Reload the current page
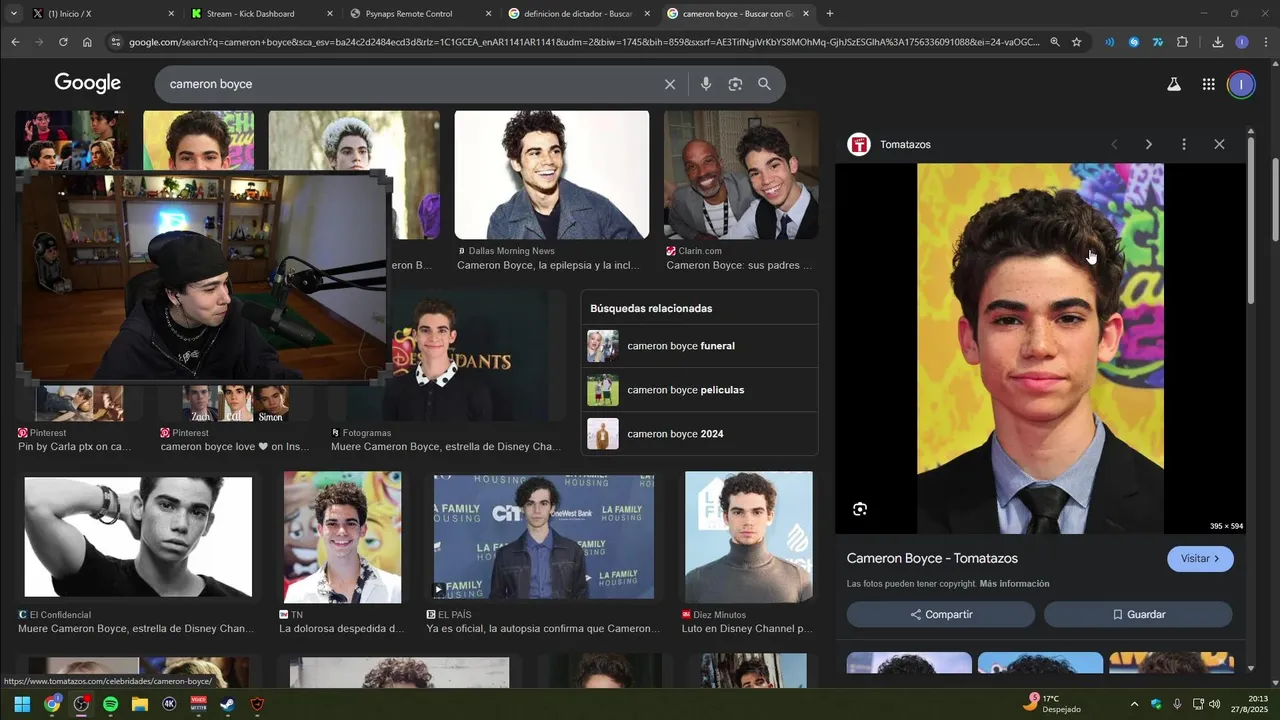Screen dimensions: 1280x720 (x=63, y=42)
